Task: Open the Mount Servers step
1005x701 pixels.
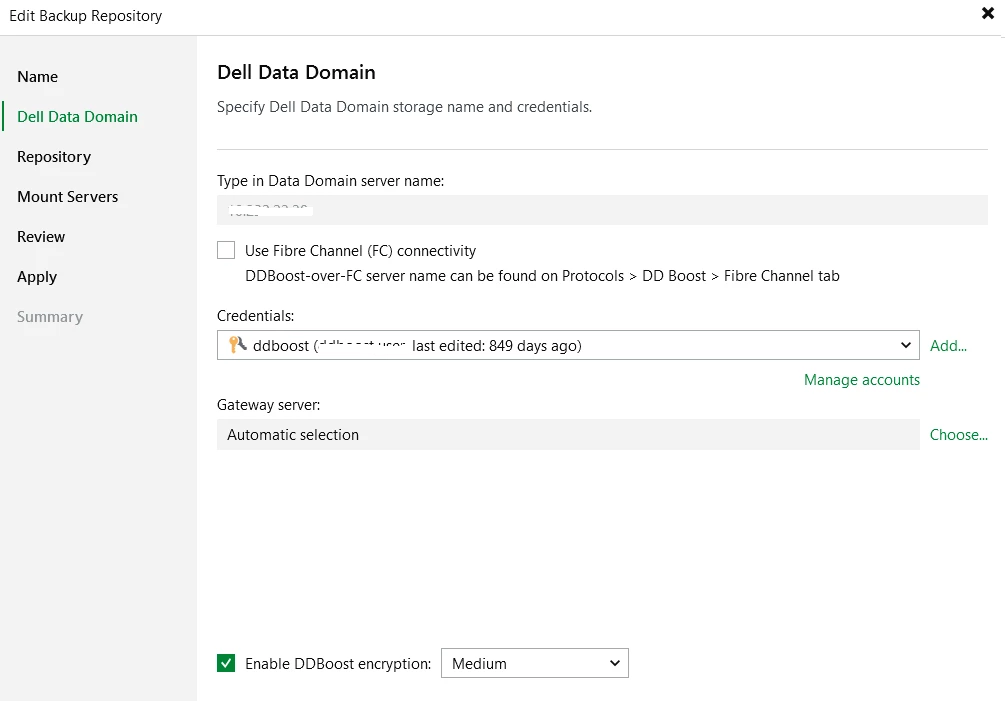Action: [x=67, y=197]
